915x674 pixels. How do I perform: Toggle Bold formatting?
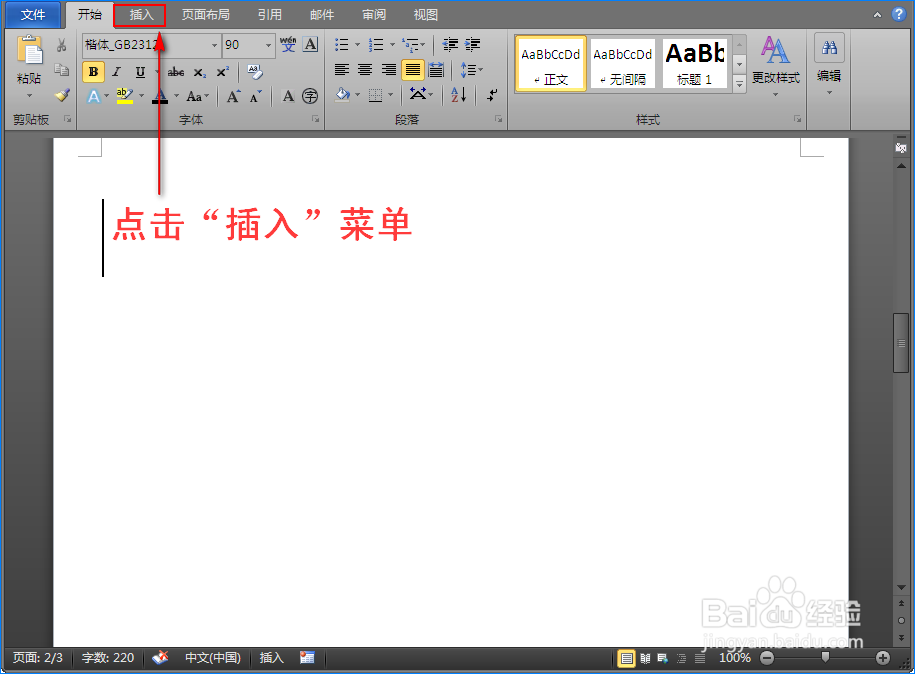92,72
